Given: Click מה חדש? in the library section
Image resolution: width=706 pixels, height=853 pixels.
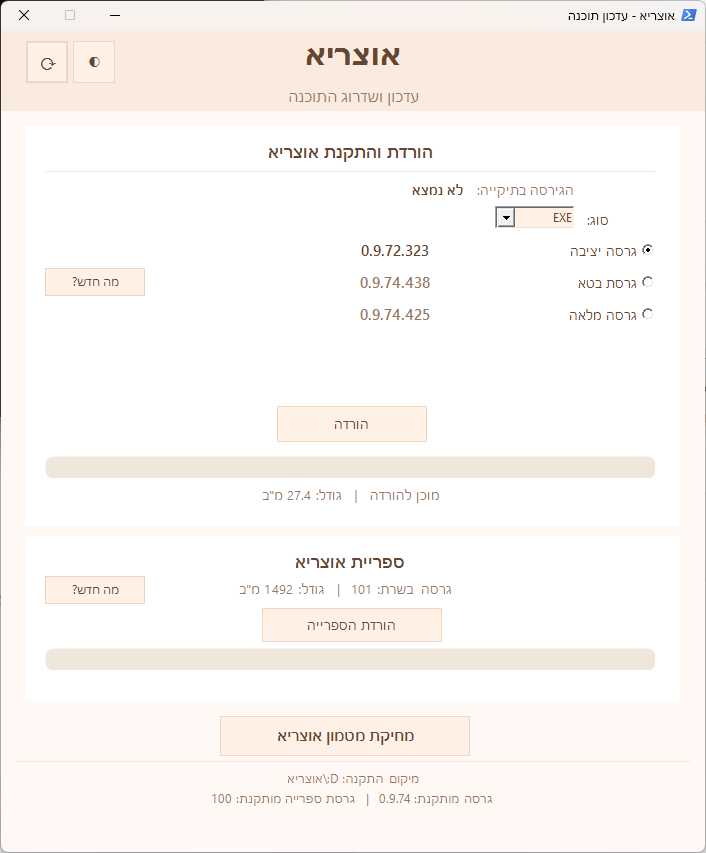Looking at the screenshot, I should point(94,590).
